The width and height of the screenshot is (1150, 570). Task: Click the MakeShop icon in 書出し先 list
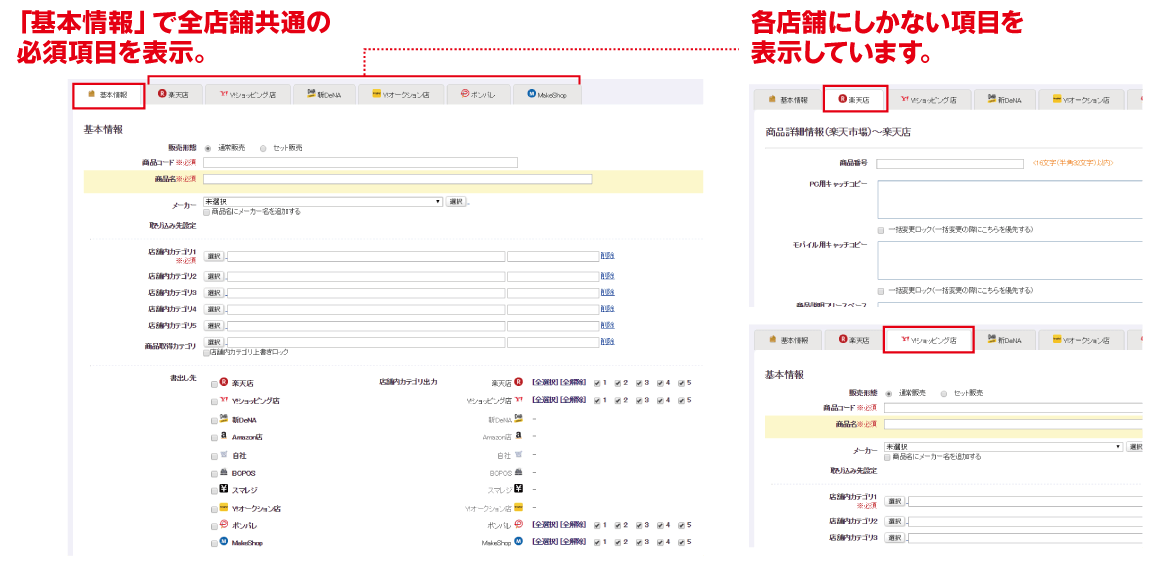point(224,543)
